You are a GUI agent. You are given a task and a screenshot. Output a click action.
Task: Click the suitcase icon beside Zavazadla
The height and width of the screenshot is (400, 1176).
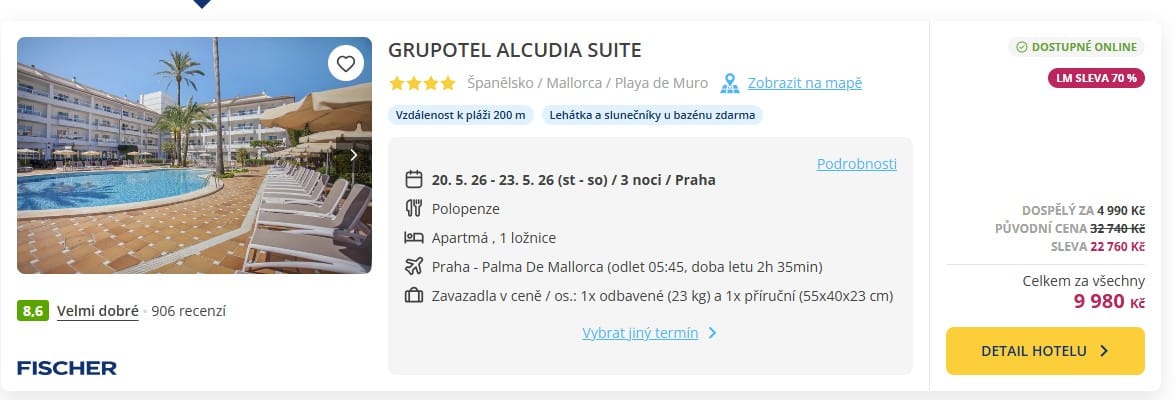point(414,296)
